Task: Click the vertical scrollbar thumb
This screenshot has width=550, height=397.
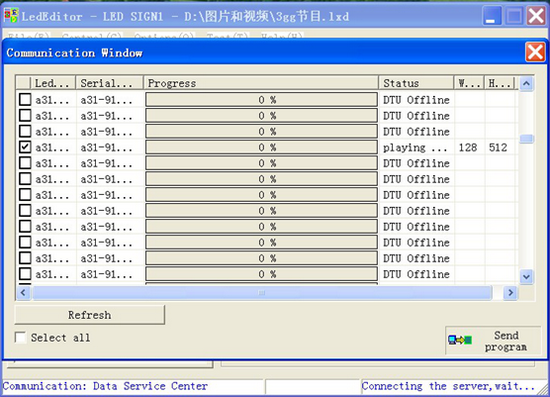Action: (x=526, y=139)
